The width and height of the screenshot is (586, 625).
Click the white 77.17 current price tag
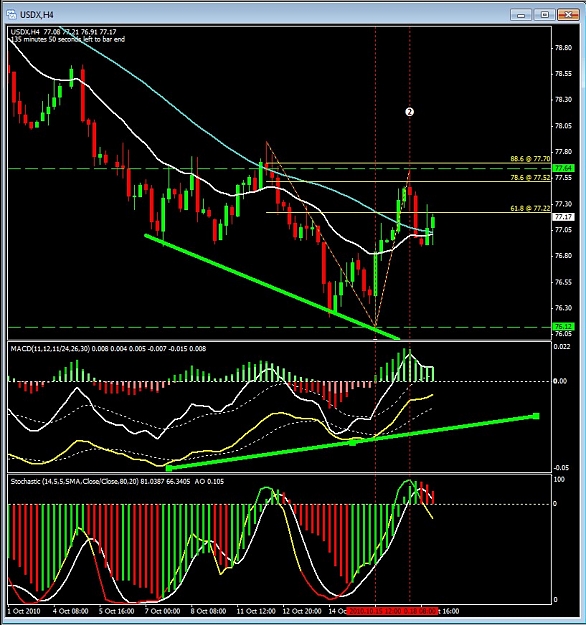(564, 217)
